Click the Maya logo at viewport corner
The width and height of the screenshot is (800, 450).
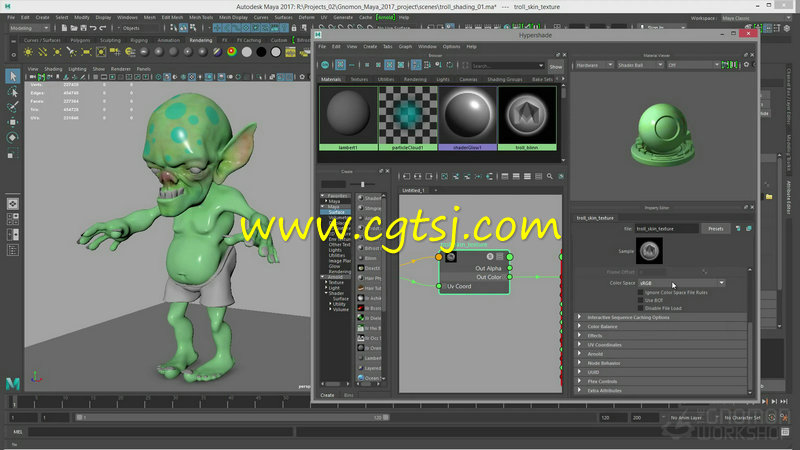[x=13, y=383]
